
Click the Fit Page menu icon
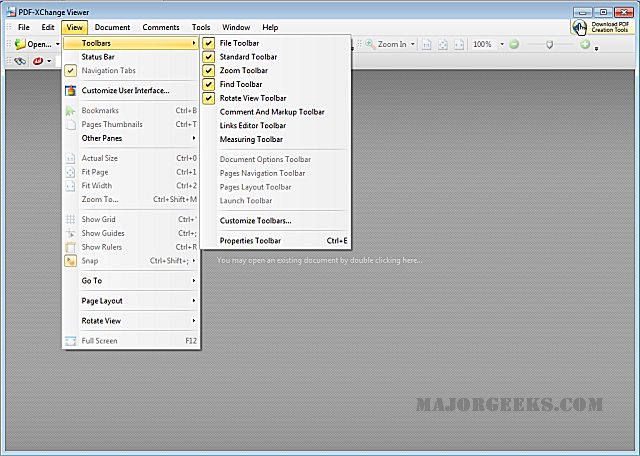click(x=71, y=172)
